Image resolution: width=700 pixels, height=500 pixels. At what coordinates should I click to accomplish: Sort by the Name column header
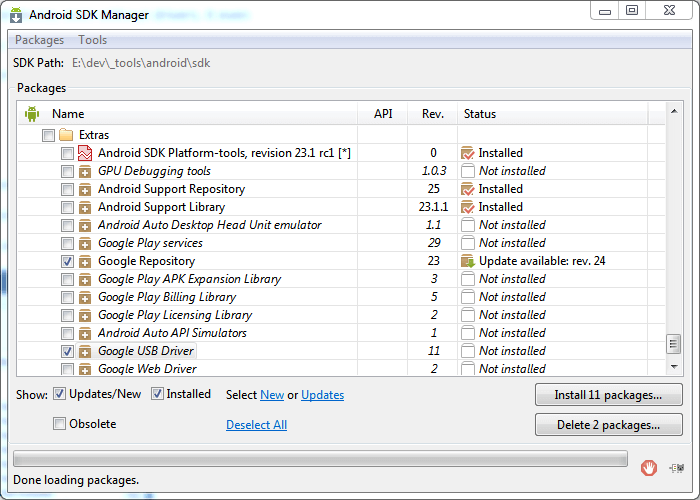[188, 114]
